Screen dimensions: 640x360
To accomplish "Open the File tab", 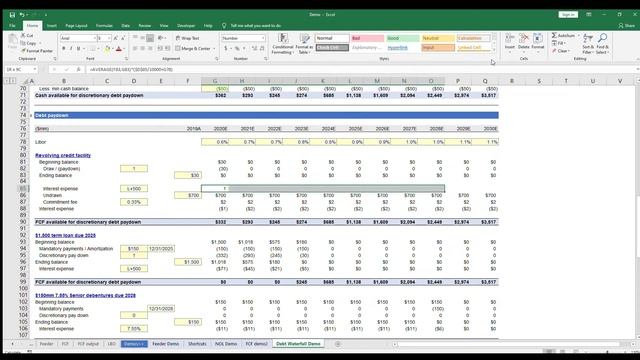I will [12, 26].
